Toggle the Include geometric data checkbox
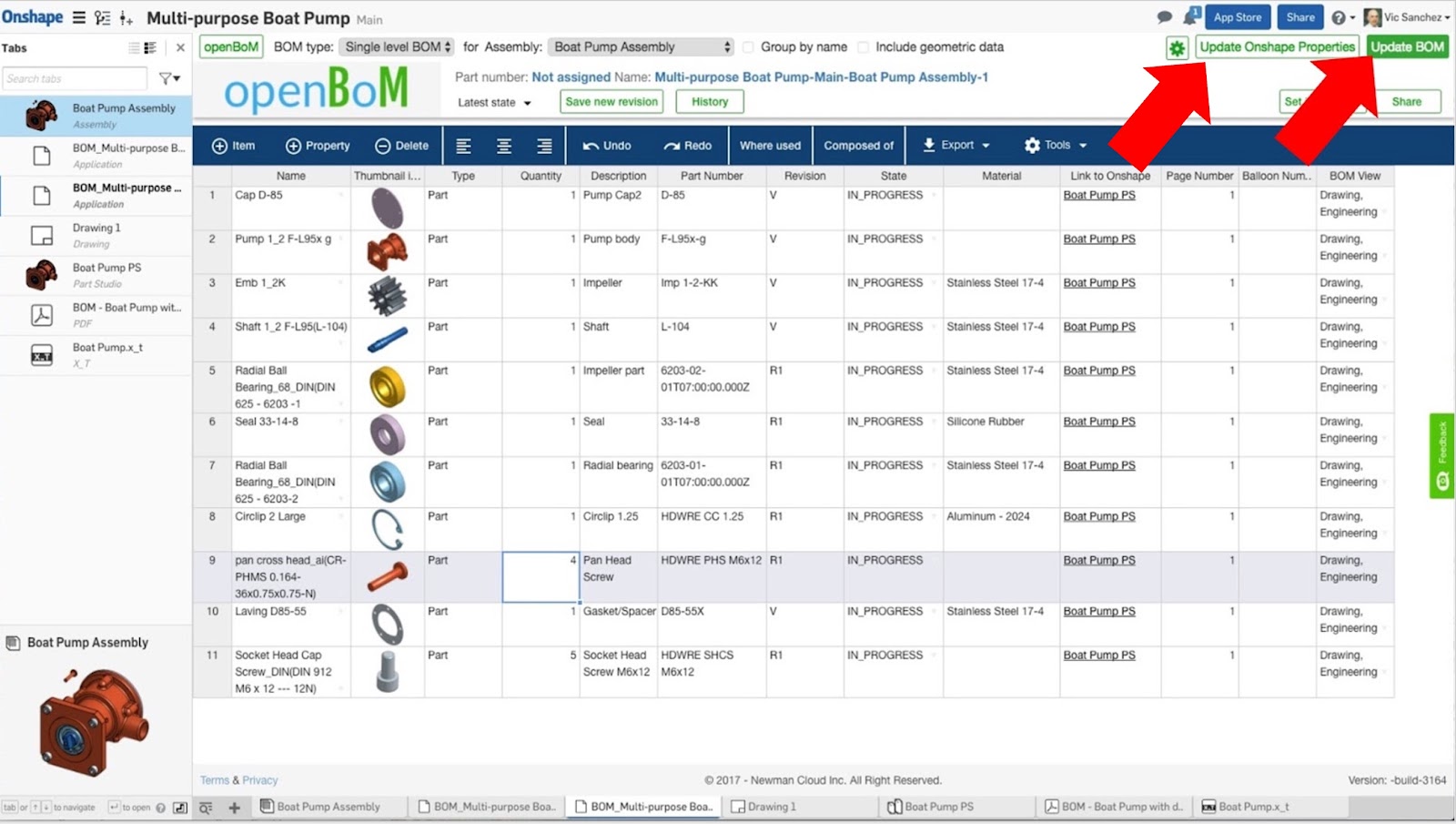 (863, 47)
